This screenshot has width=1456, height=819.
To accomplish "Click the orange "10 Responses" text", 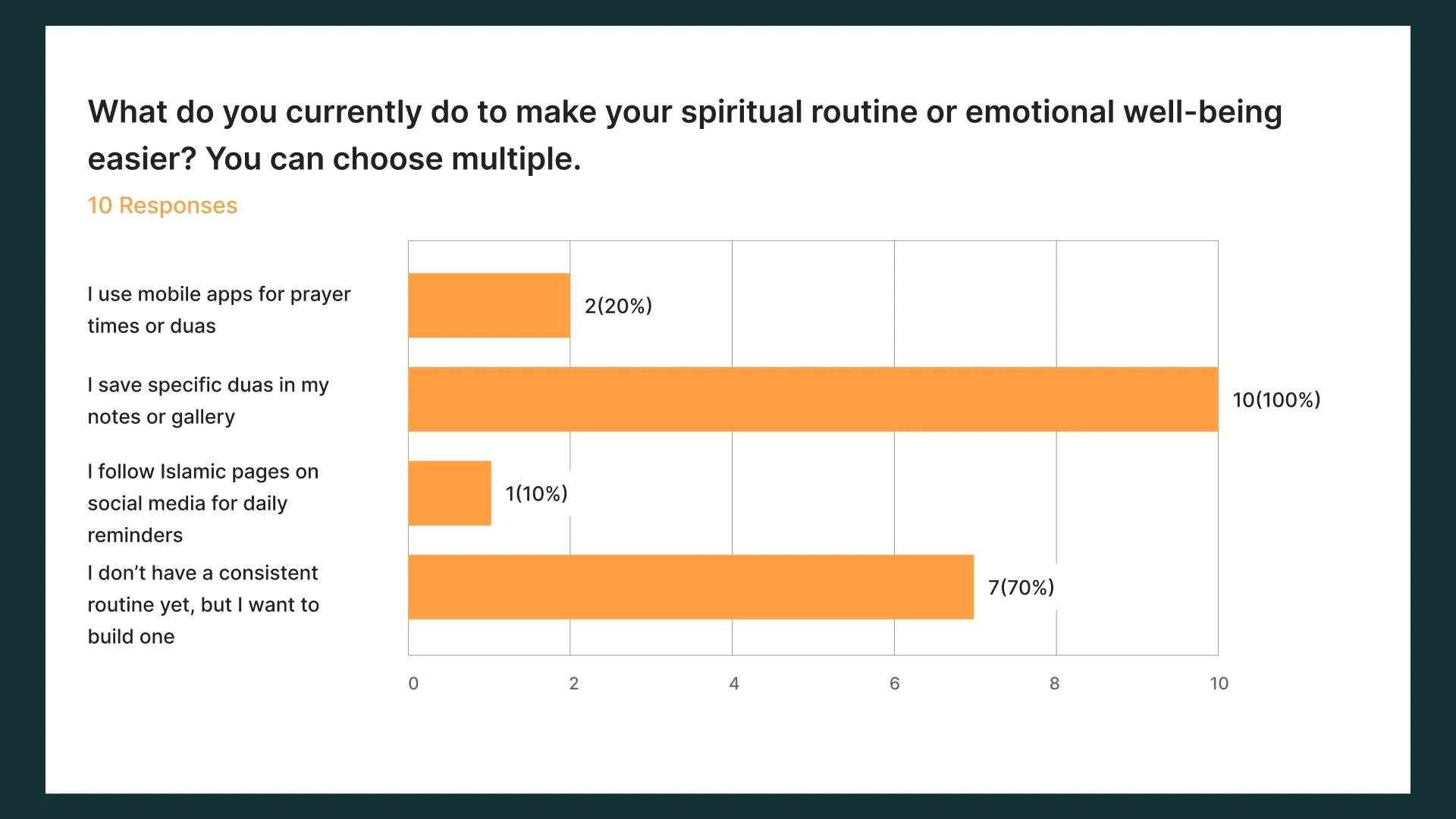I will pos(162,206).
